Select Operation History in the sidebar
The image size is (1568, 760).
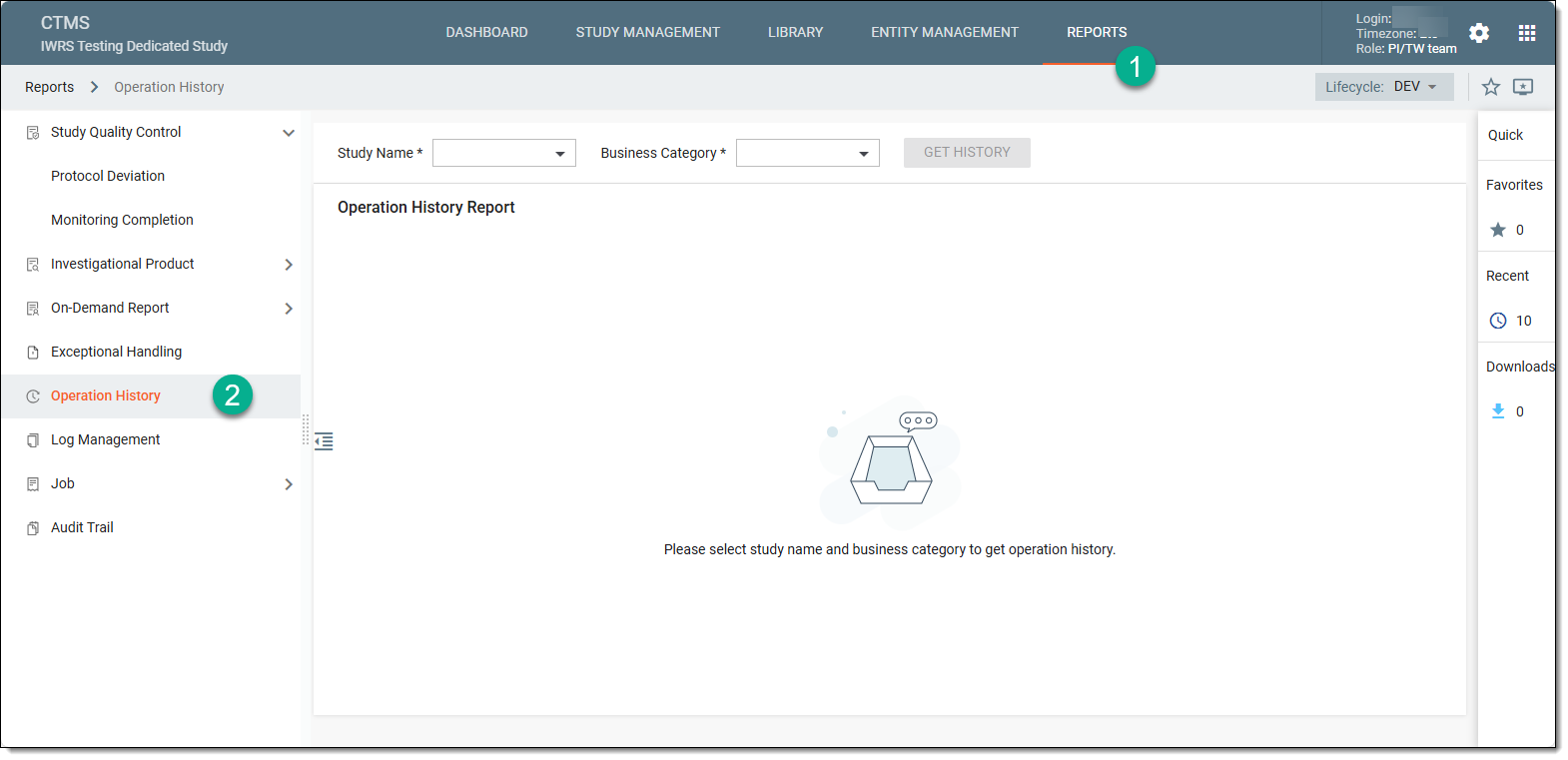pos(105,396)
